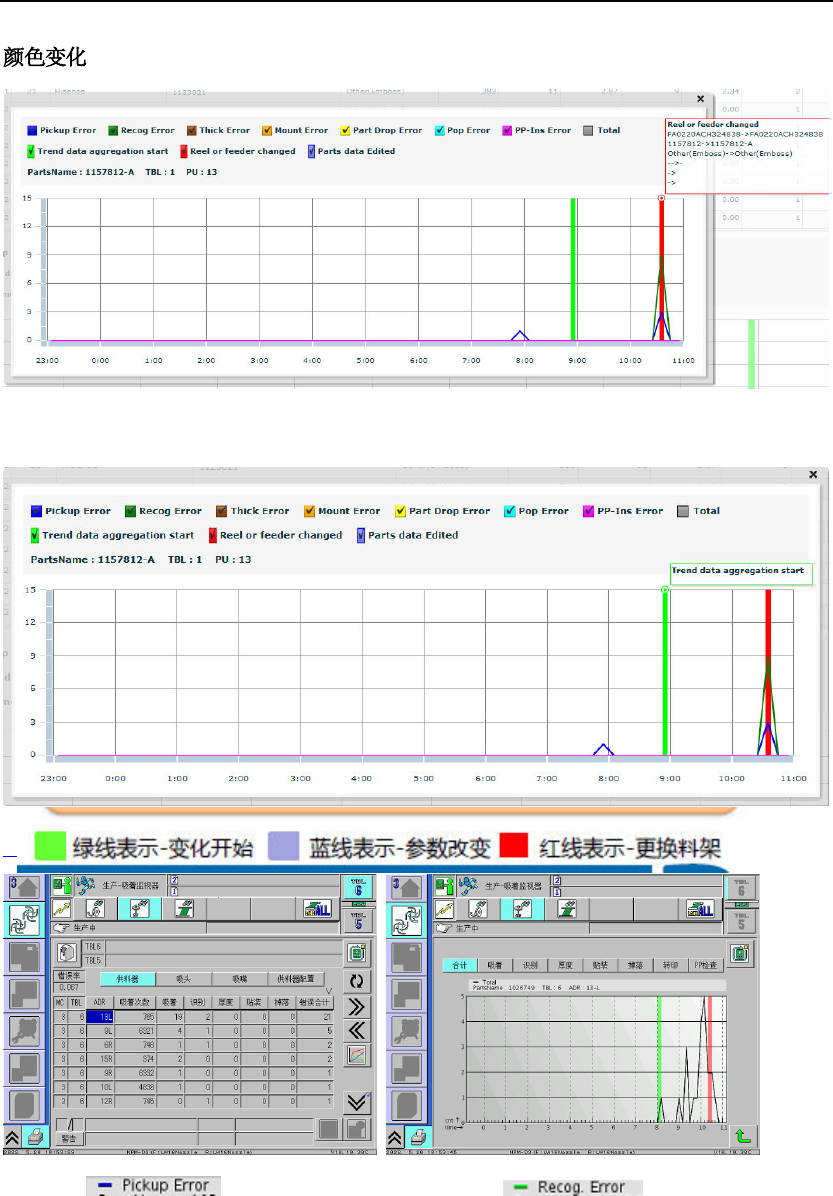Click the home icon in the trend graph panel
The image size is (833, 1196).
click(x=407, y=886)
